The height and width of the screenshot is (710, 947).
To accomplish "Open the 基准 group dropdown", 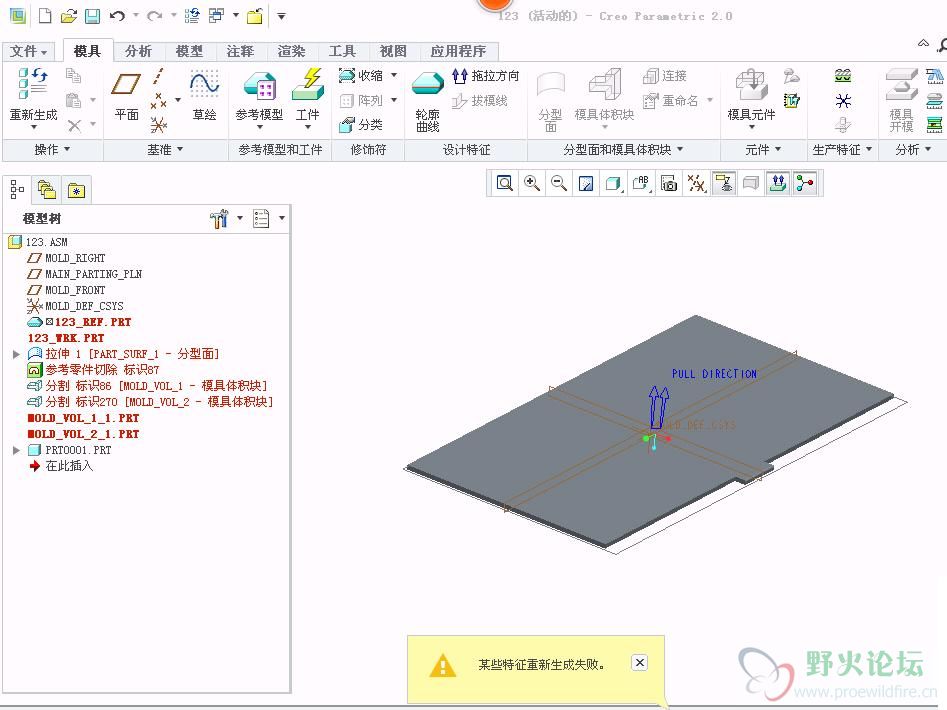I will pyautogui.click(x=165, y=149).
